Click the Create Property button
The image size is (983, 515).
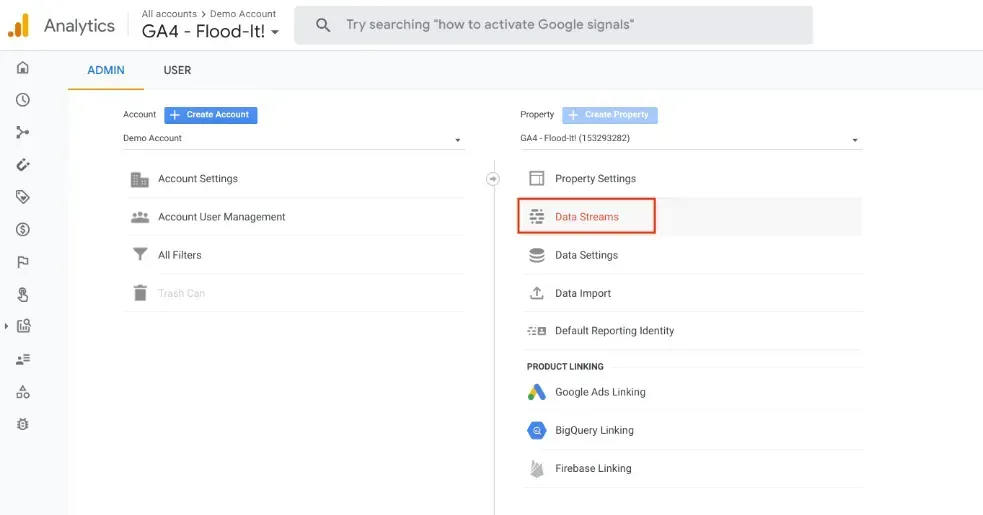click(x=610, y=115)
